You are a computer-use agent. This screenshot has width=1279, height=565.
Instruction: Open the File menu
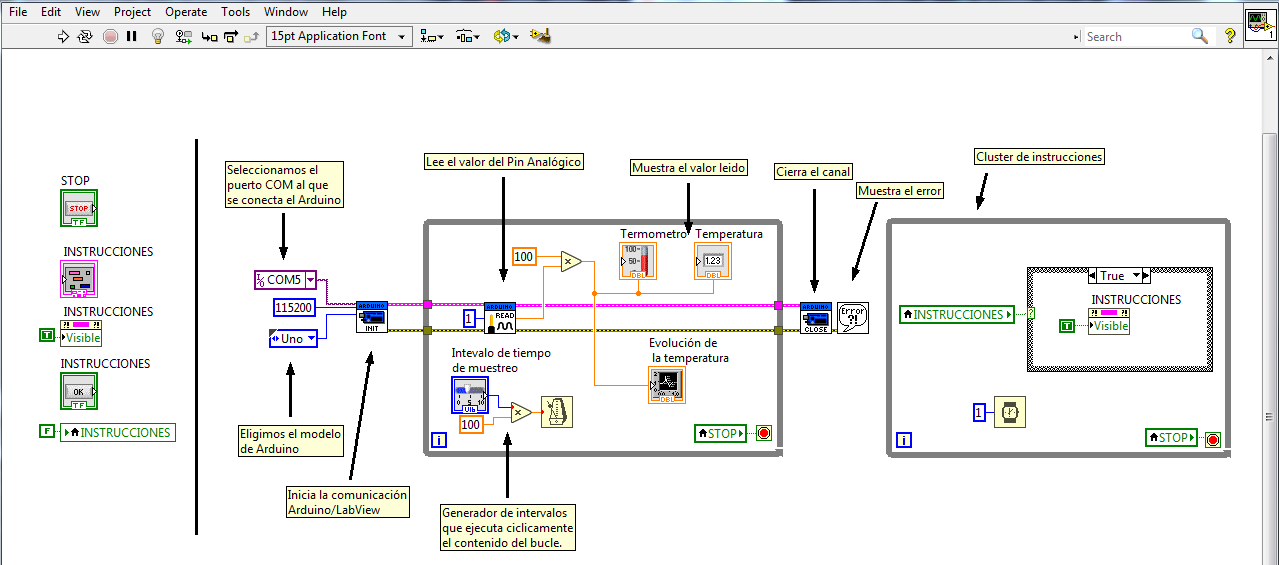tap(19, 12)
